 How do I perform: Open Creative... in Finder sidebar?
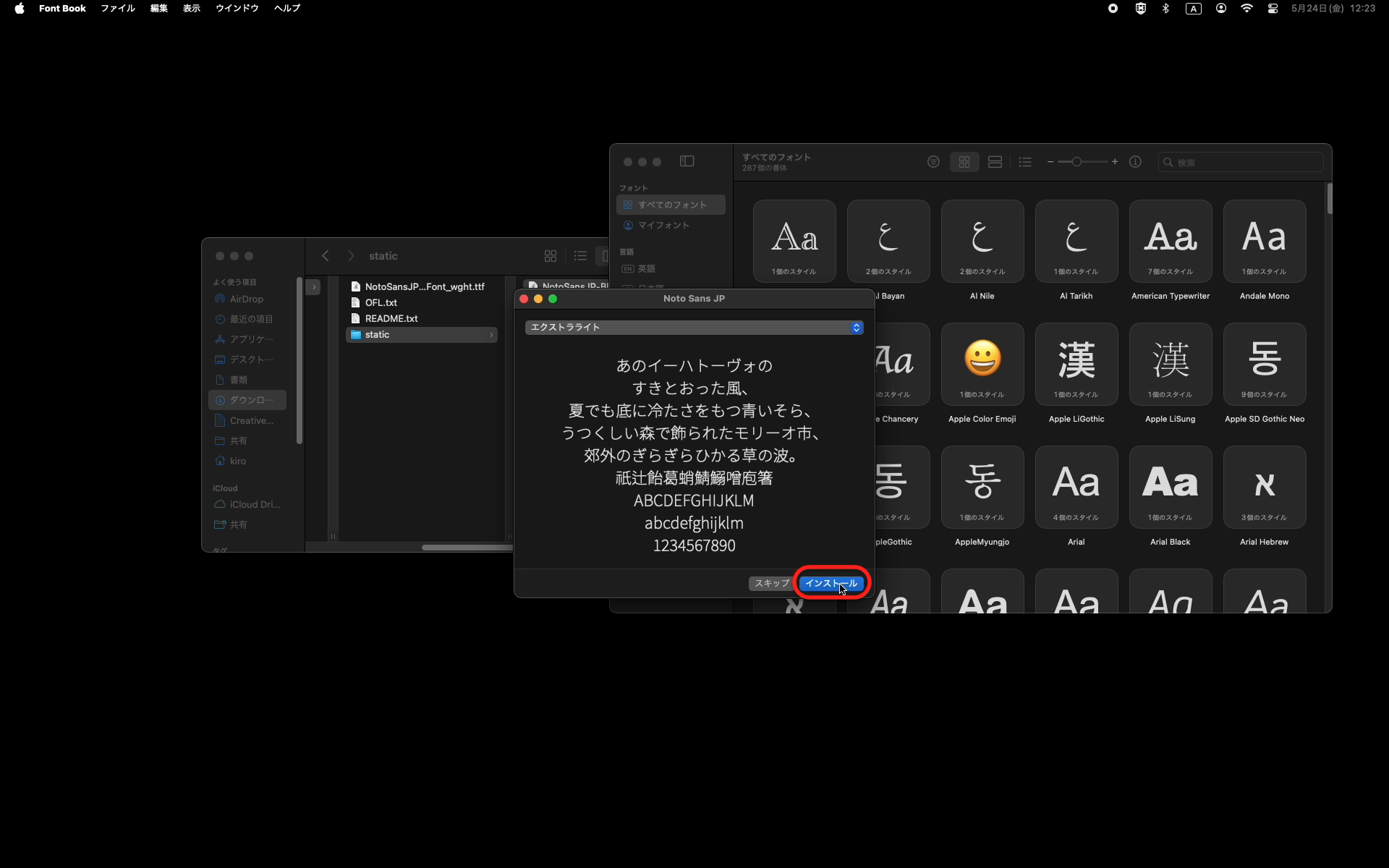pyautogui.click(x=247, y=420)
